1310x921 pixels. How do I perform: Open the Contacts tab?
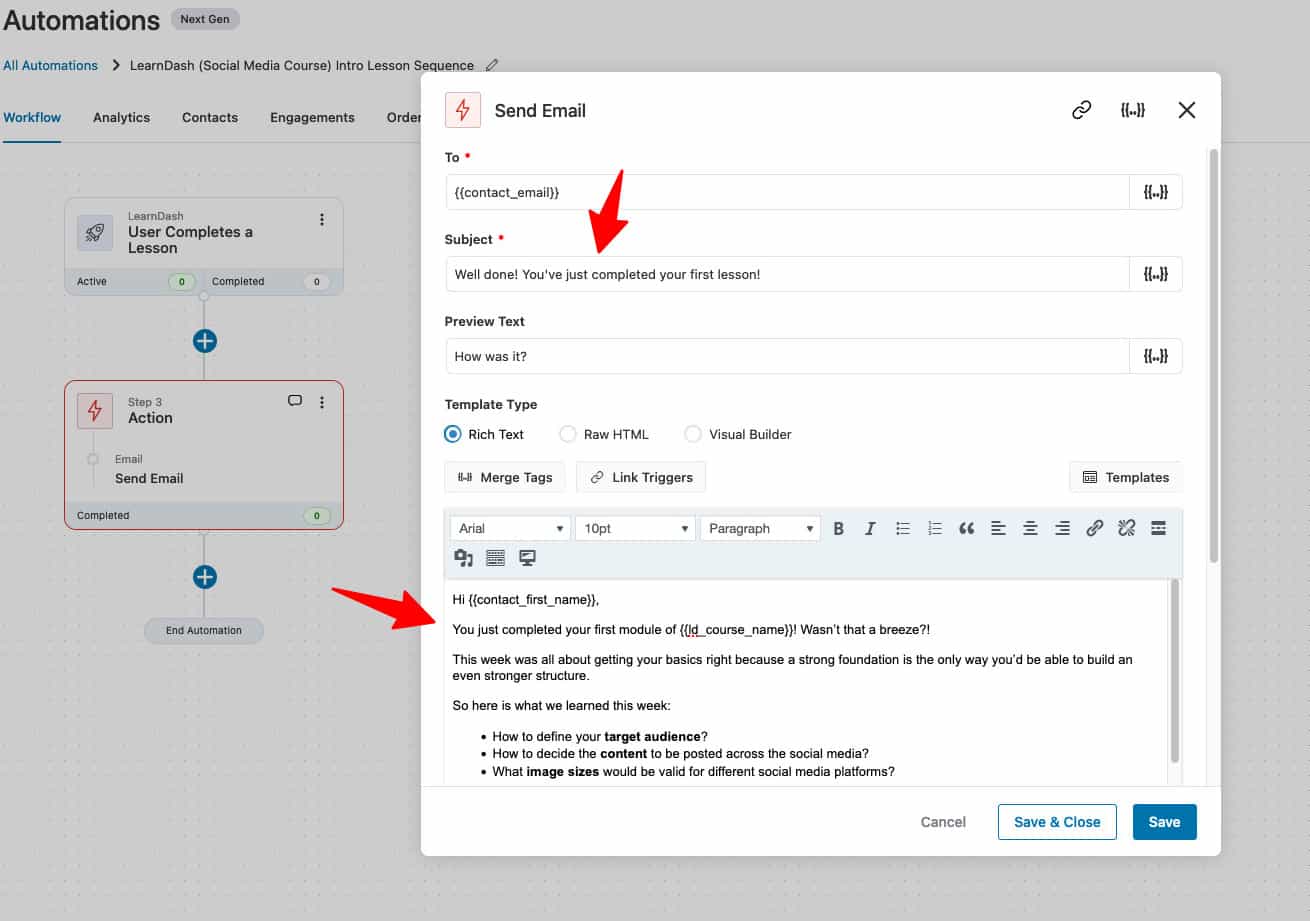coord(209,117)
